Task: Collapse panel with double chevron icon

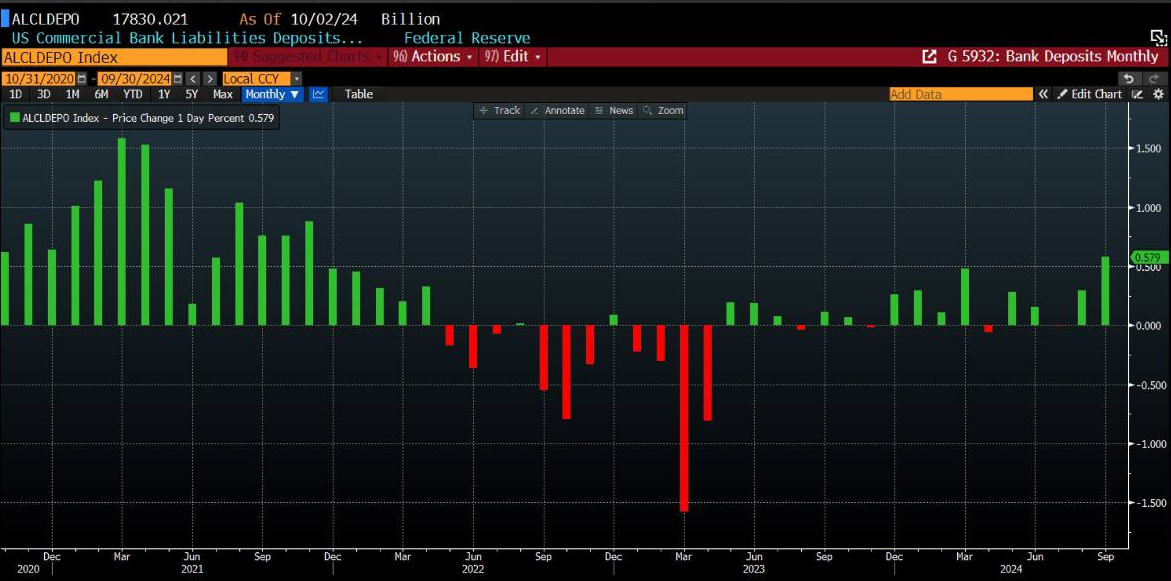Action: click(1043, 94)
